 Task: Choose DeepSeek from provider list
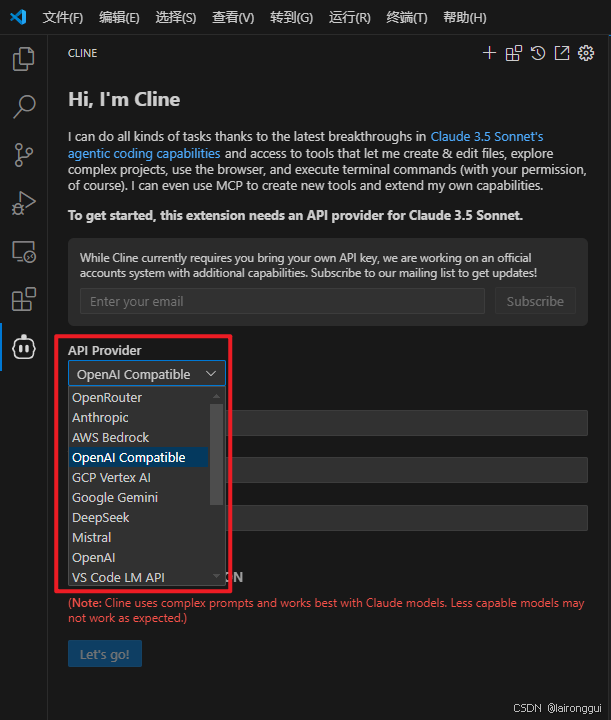pyautogui.click(x=138, y=518)
